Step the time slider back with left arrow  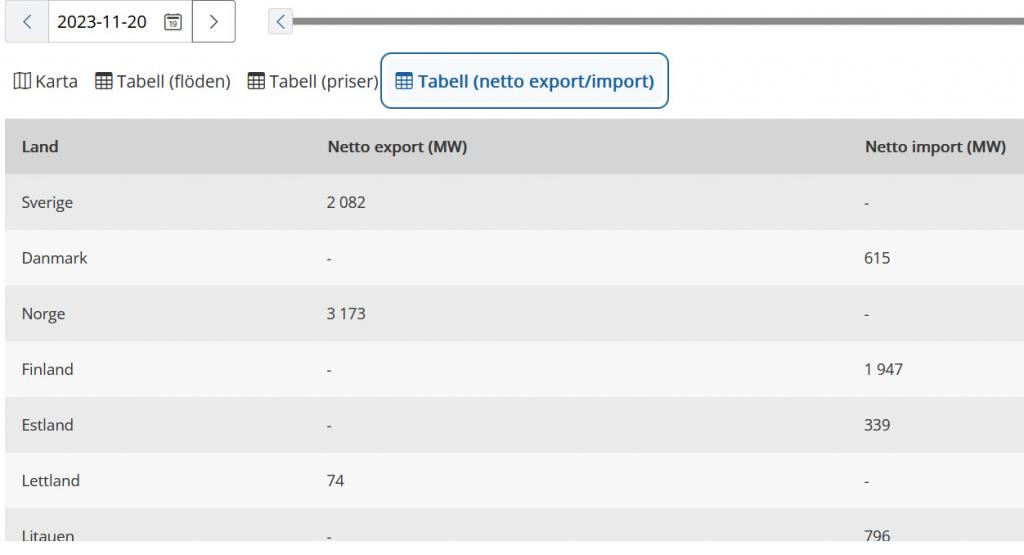coord(281,21)
